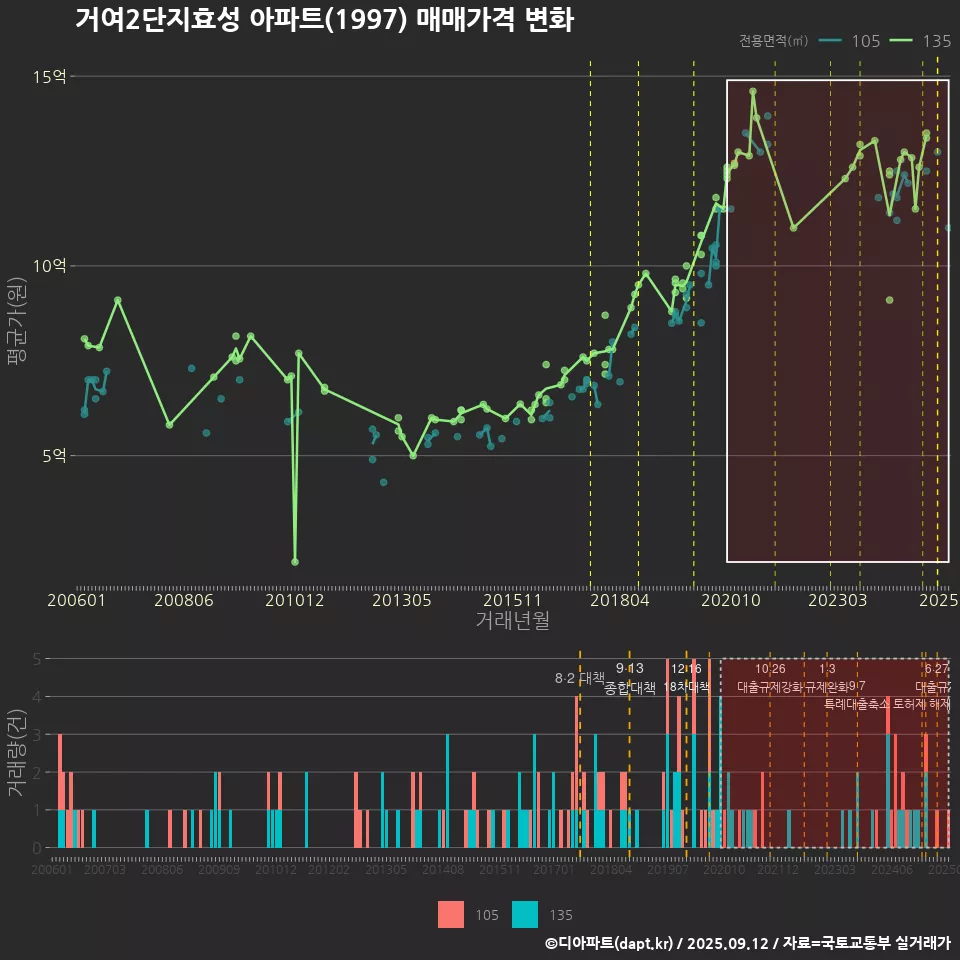Select the 202010 tick on the price chart axis

[x=726, y=600]
